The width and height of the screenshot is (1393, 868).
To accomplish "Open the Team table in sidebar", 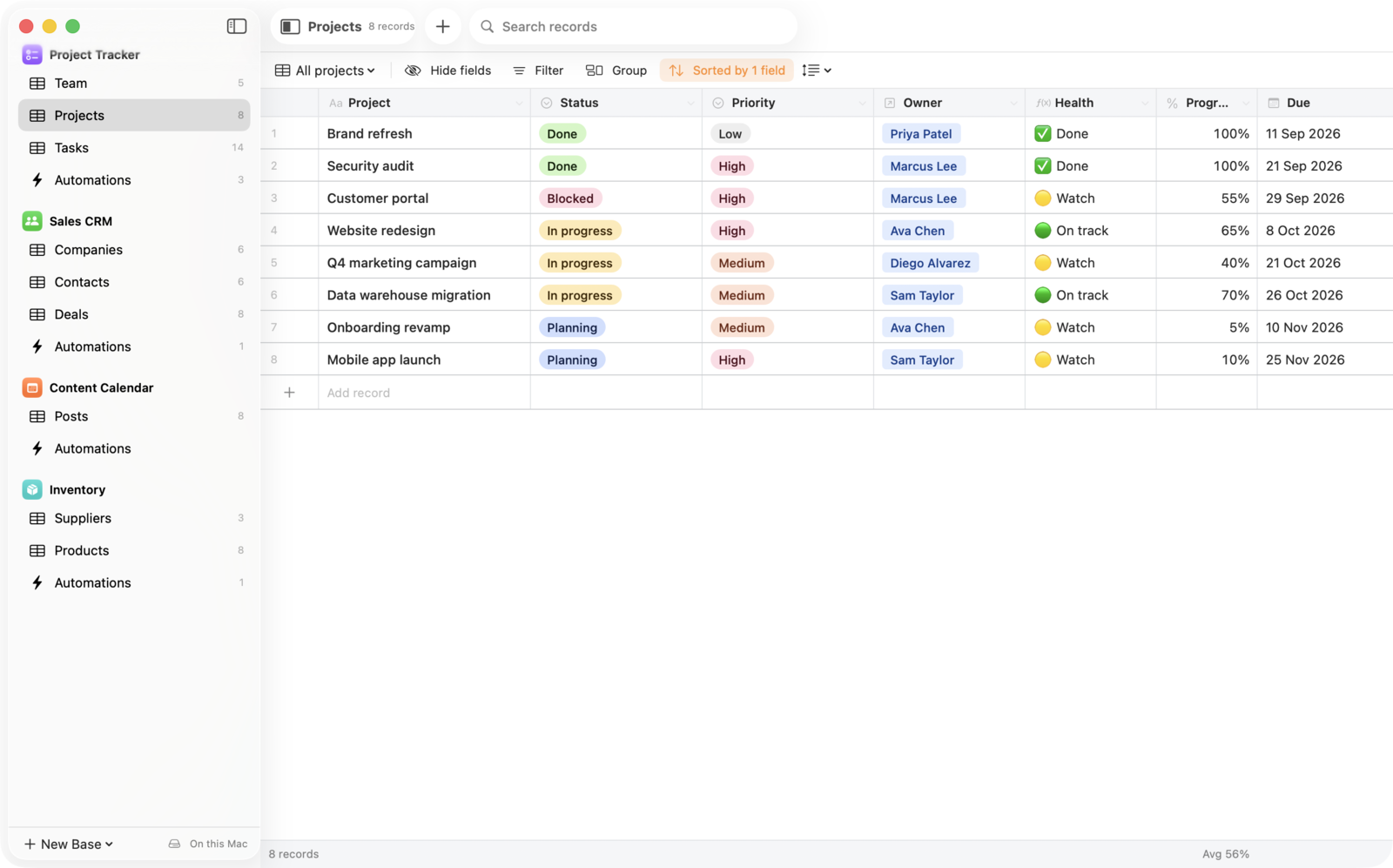I will pyautogui.click(x=134, y=84).
